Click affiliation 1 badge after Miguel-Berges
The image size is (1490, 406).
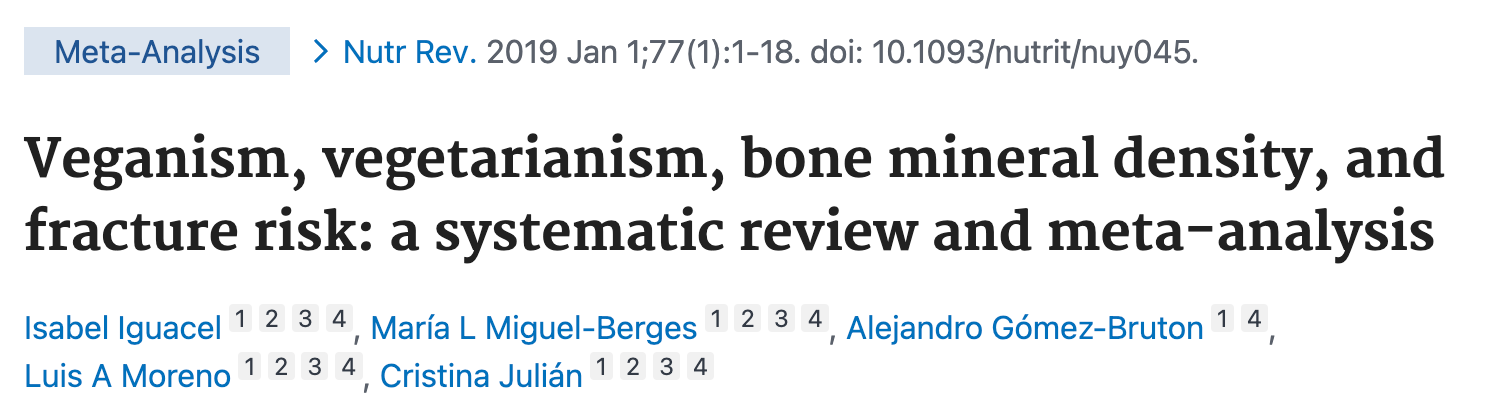point(715,320)
